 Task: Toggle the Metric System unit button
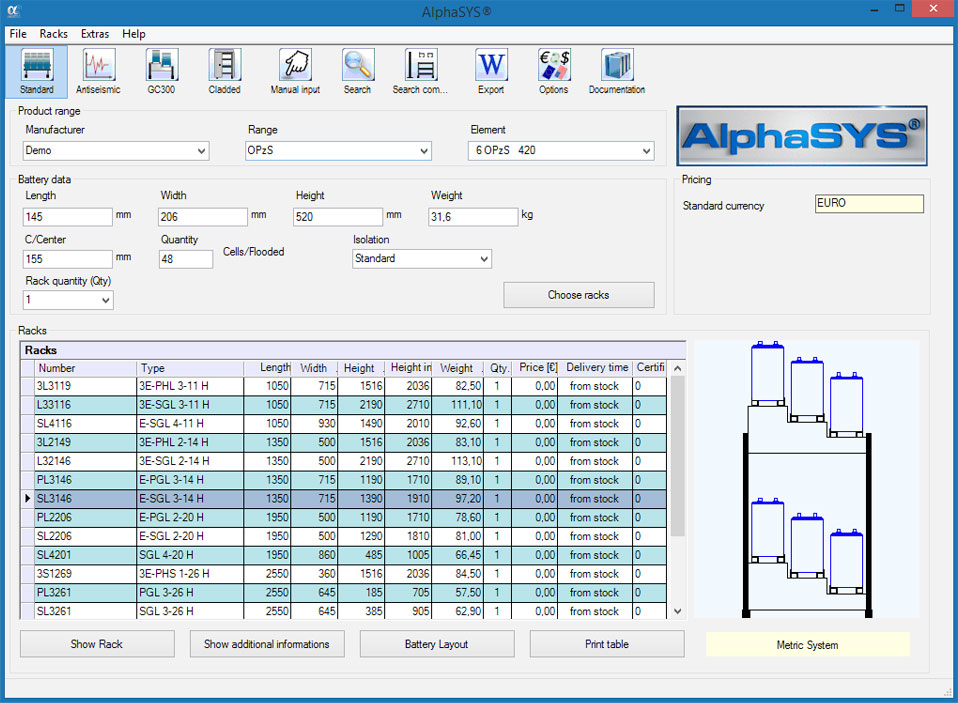[x=807, y=645]
